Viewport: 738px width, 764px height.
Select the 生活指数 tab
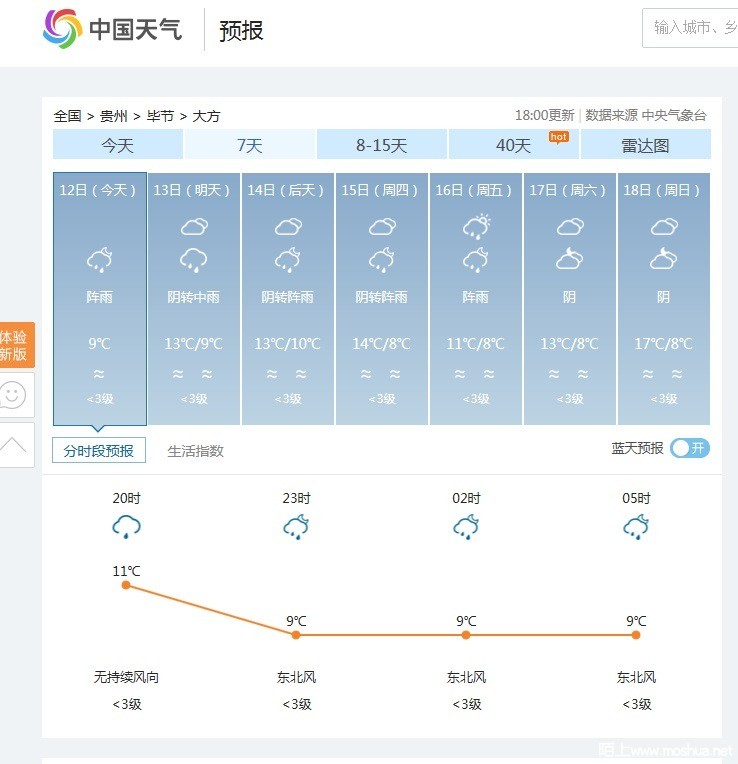195,451
